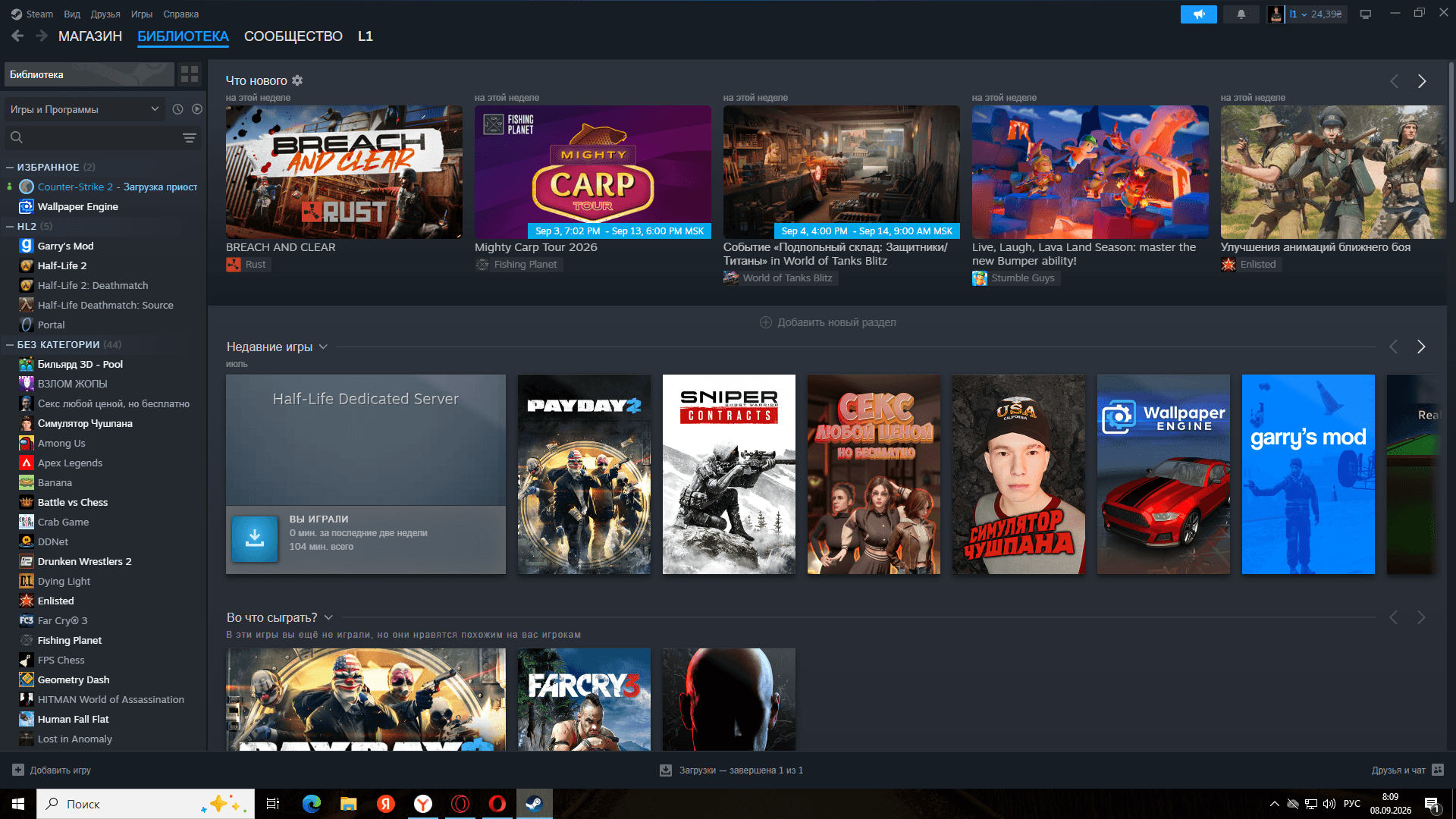Image resolution: width=1456 pixels, height=819 pixels.
Task: Show hidden system tray icons
Action: (x=1275, y=804)
